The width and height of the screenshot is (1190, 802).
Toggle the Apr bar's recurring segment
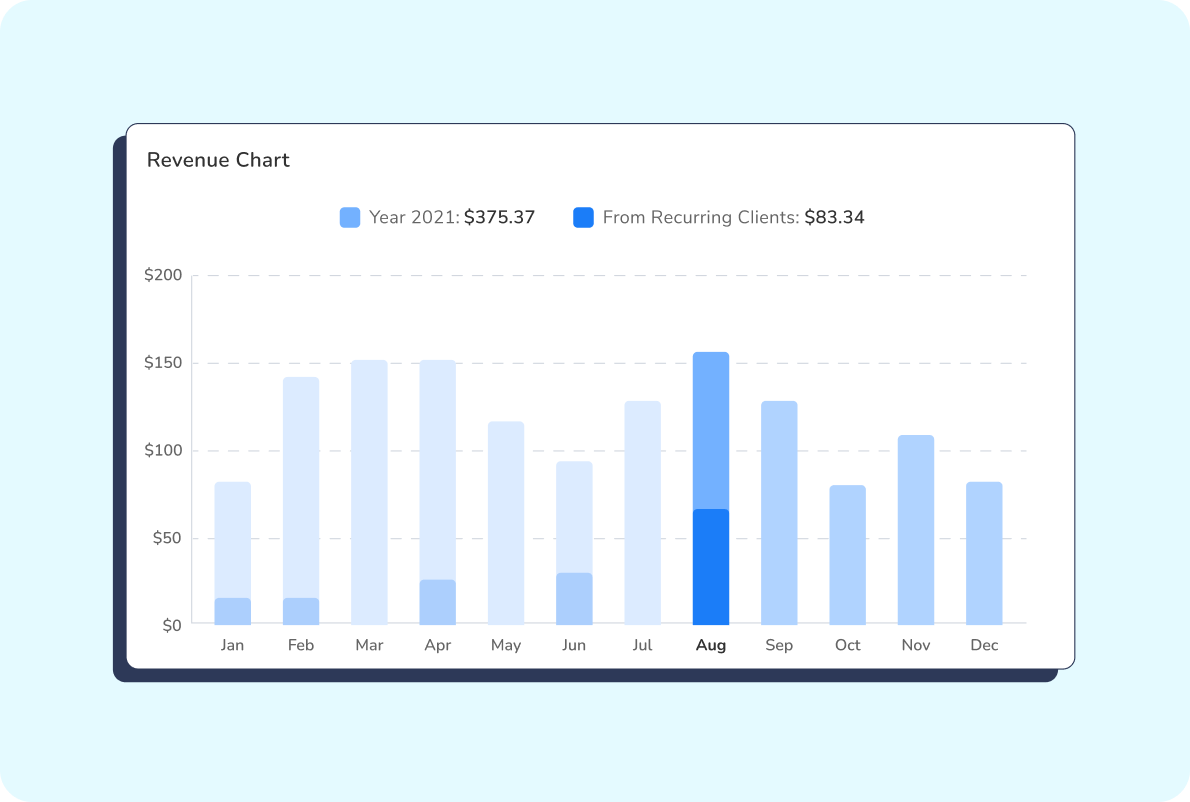(438, 600)
